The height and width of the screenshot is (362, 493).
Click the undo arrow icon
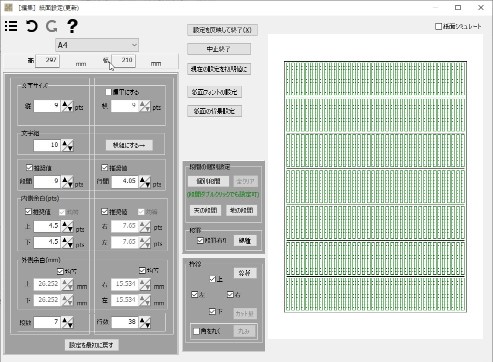[32, 26]
